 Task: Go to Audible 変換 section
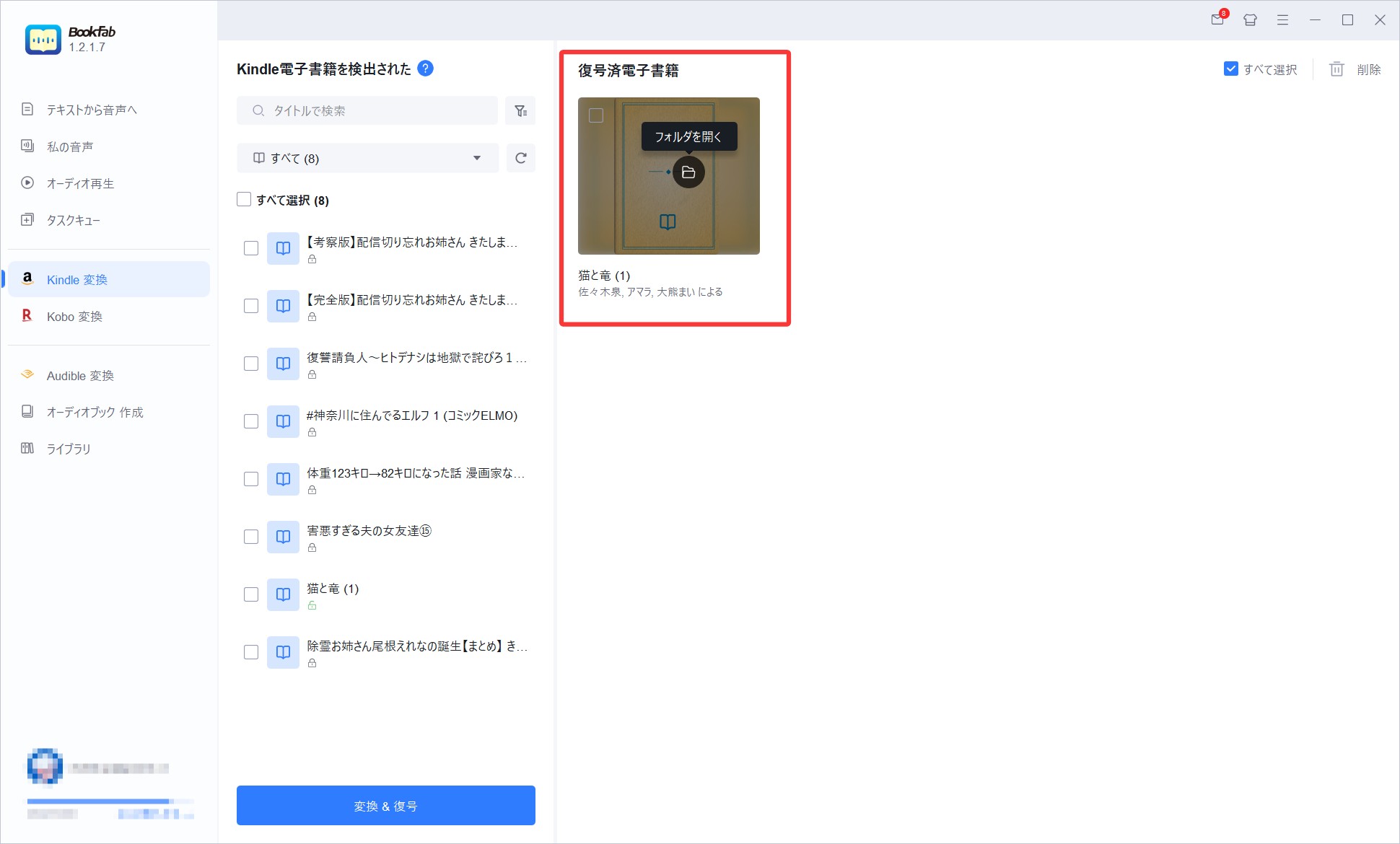pos(80,376)
